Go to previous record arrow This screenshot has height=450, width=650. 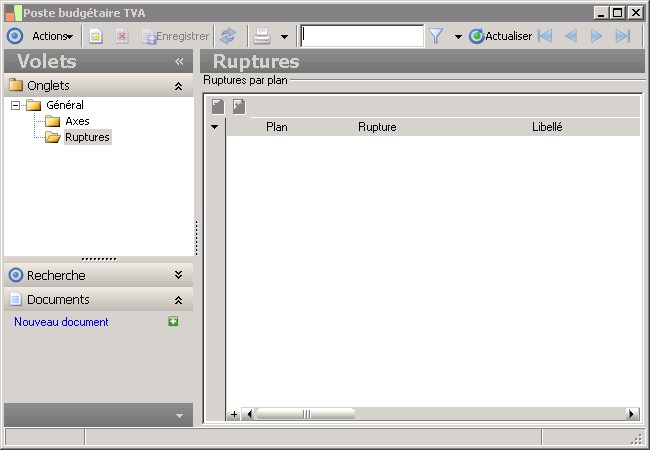coord(571,36)
